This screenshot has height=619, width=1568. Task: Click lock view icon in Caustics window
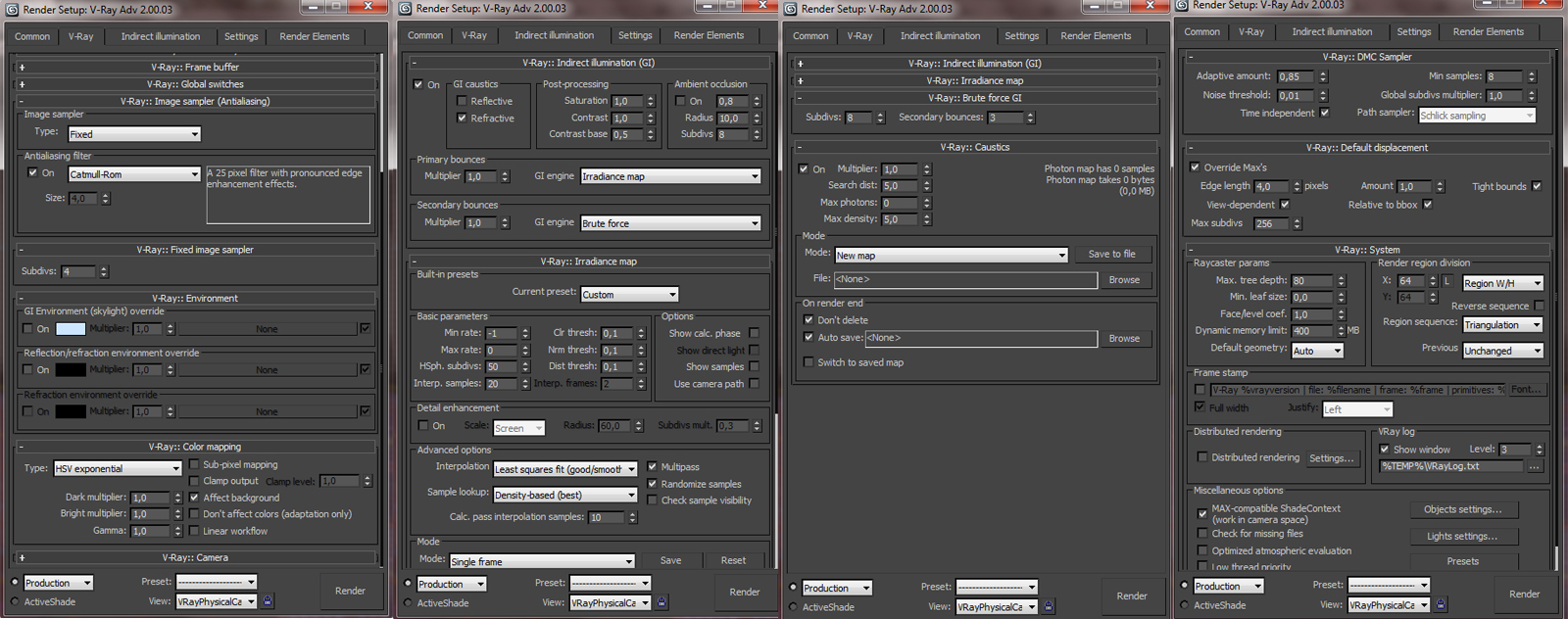coord(1049,606)
